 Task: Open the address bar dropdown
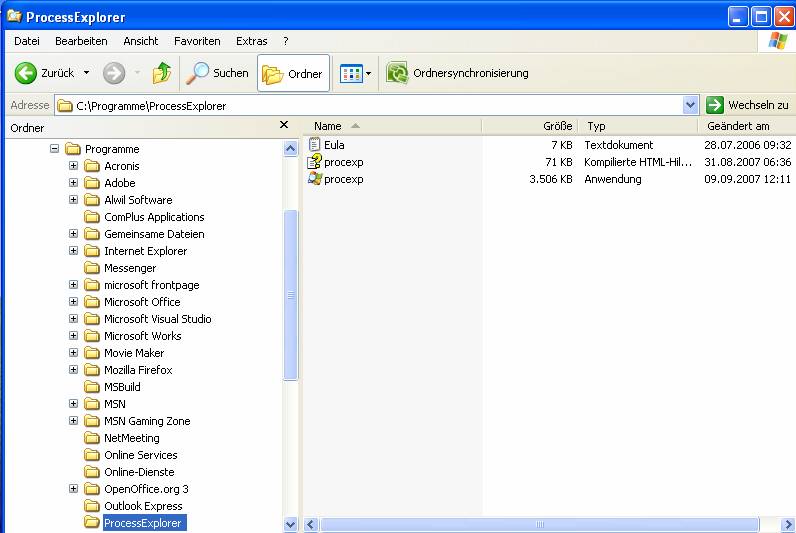coord(690,105)
